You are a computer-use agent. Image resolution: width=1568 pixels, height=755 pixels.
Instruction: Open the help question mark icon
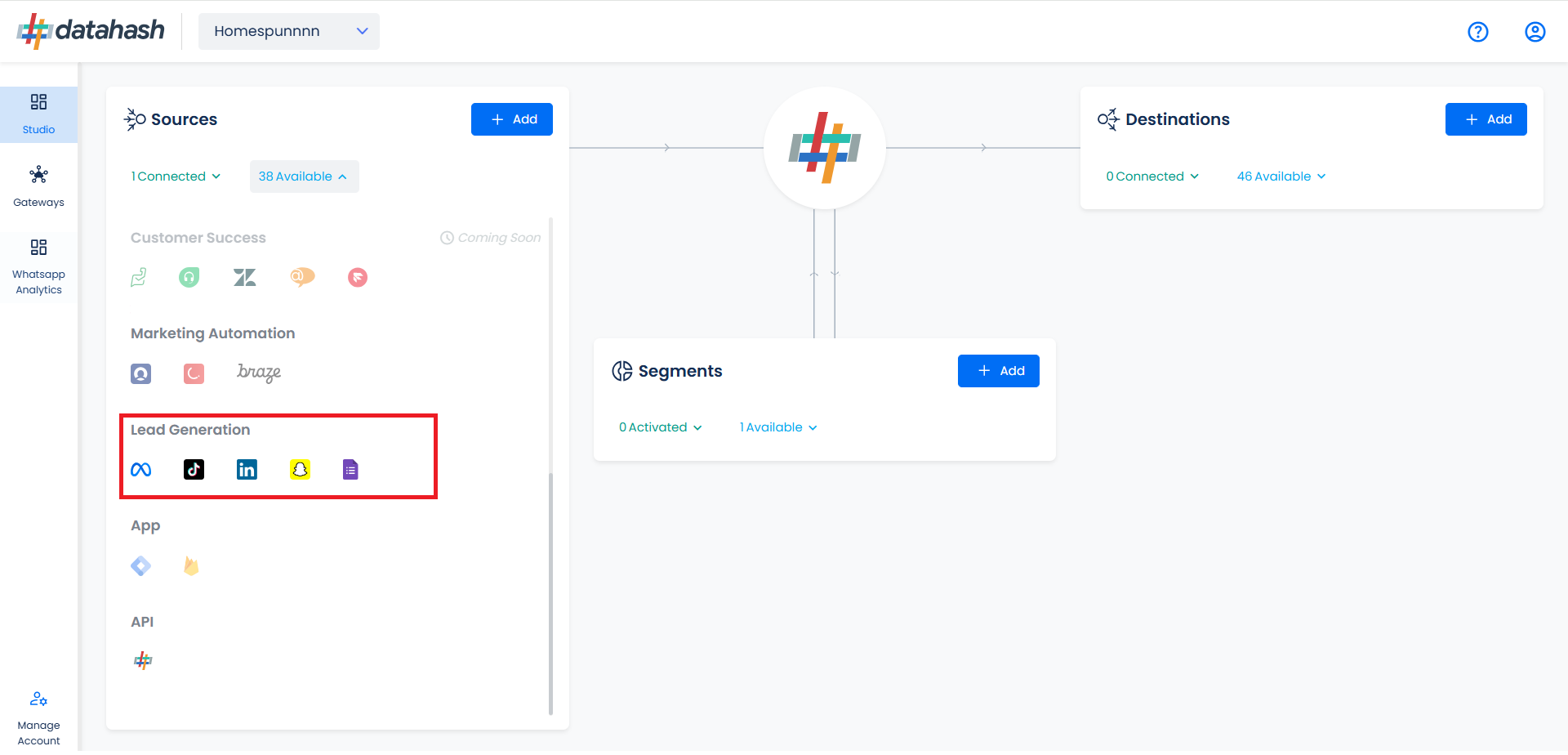pos(1478,32)
